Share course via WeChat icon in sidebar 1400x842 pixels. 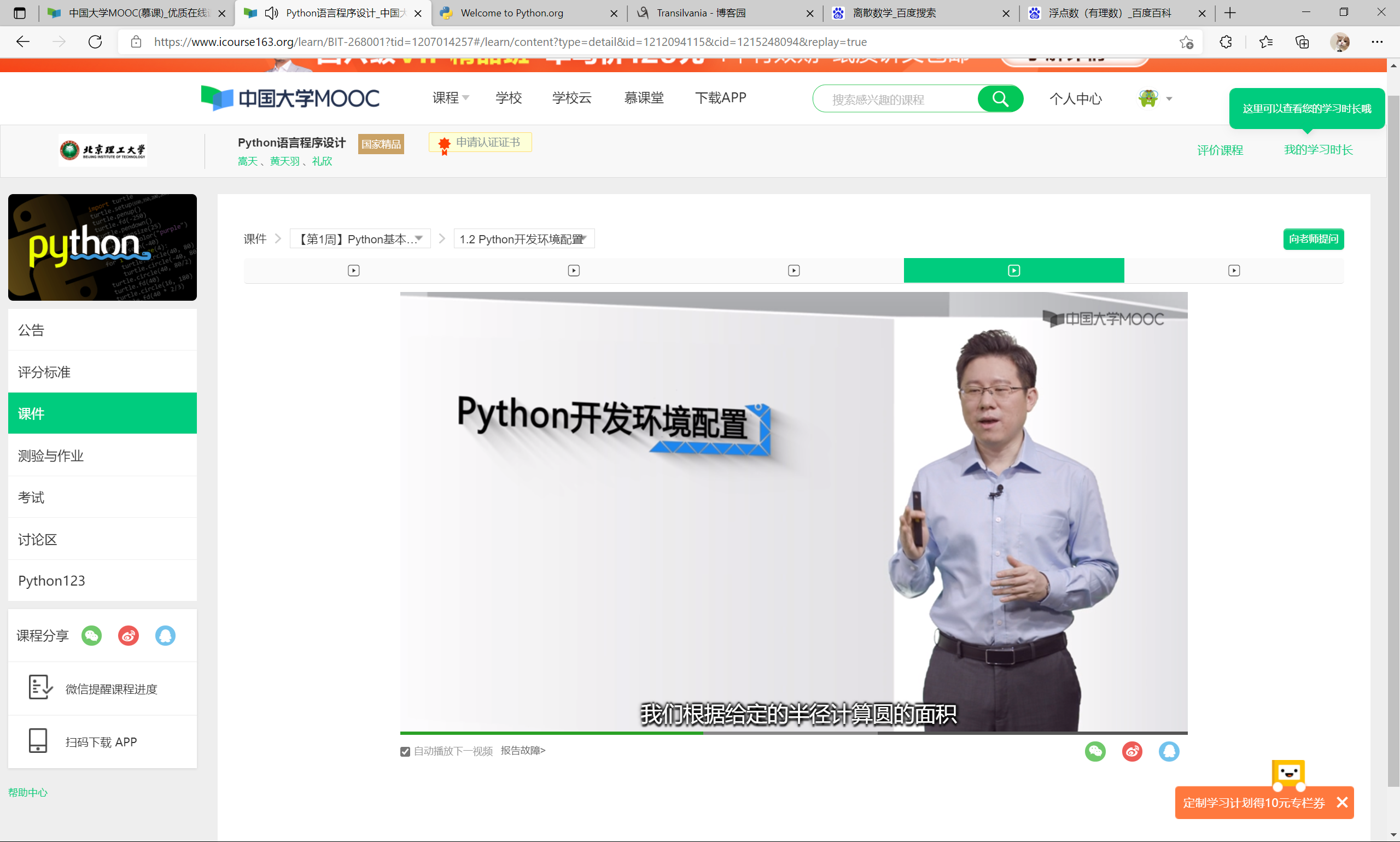pyautogui.click(x=91, y=635)
